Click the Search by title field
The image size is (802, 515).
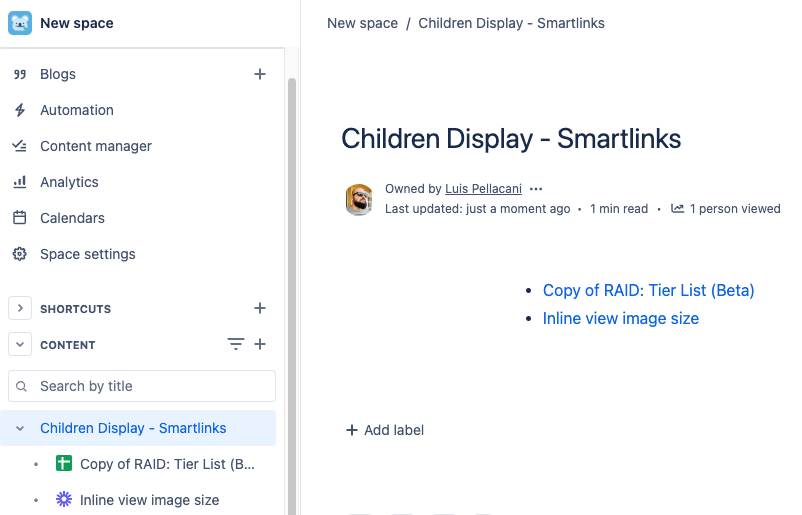point(142,386)
